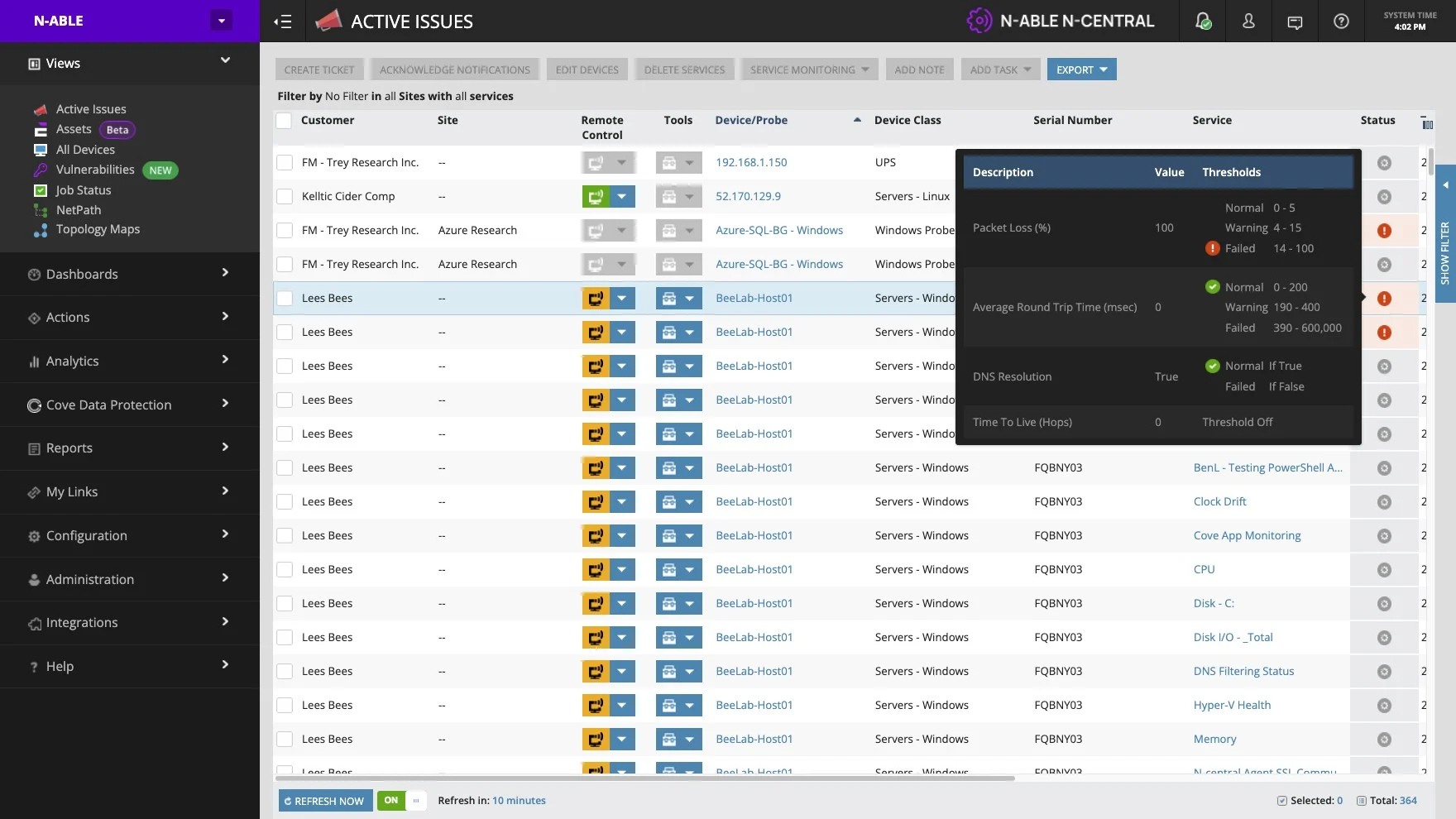Click tools icon in Disk I/O - _Total row
This screenshot has width=1456, height=819.
669,637
